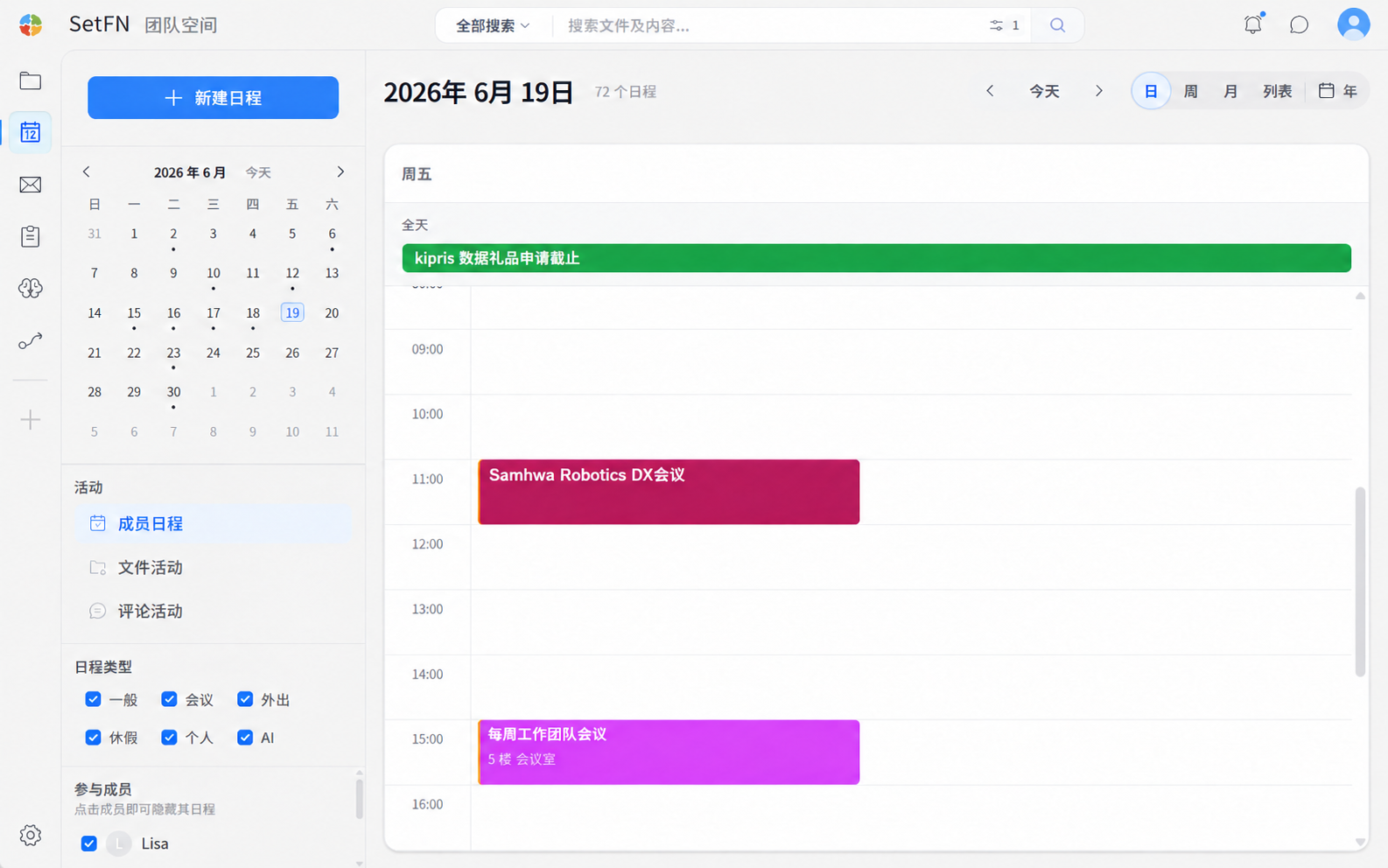Uncheck the 休假 schedule type

coord(93,738)
